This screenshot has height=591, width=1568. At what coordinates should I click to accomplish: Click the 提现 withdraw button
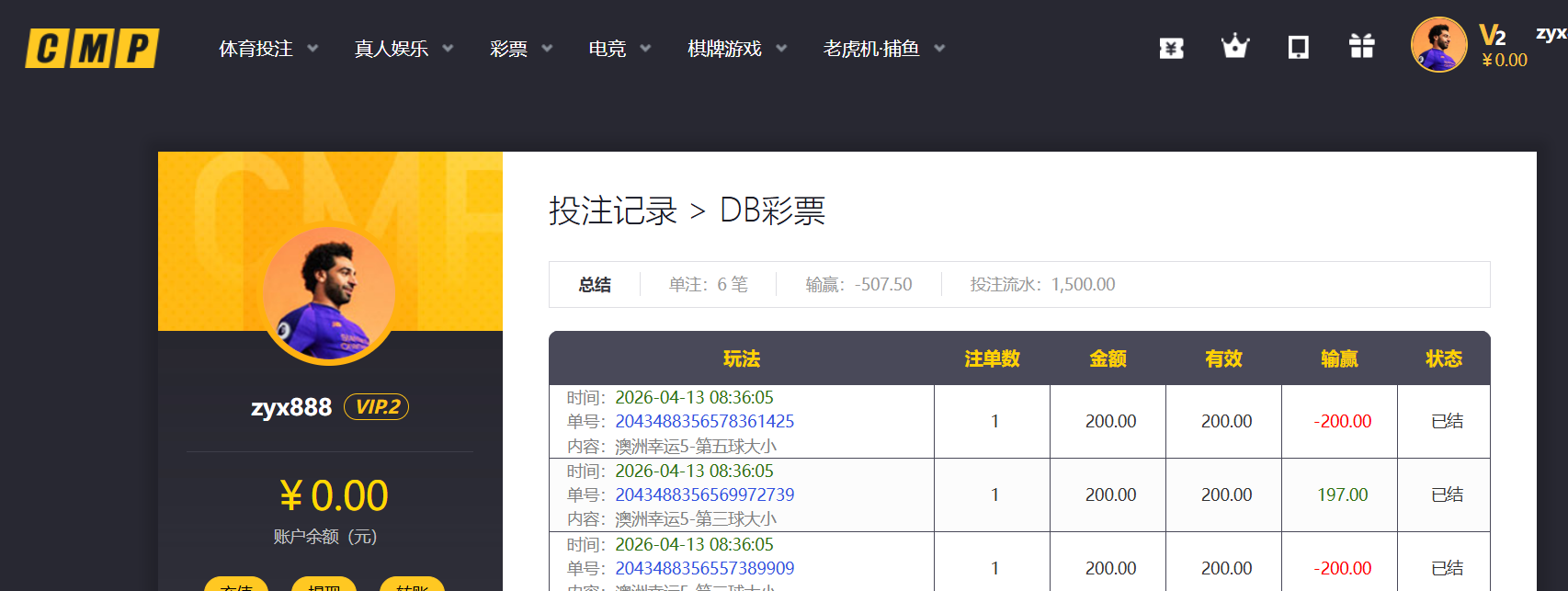(324, 585)
